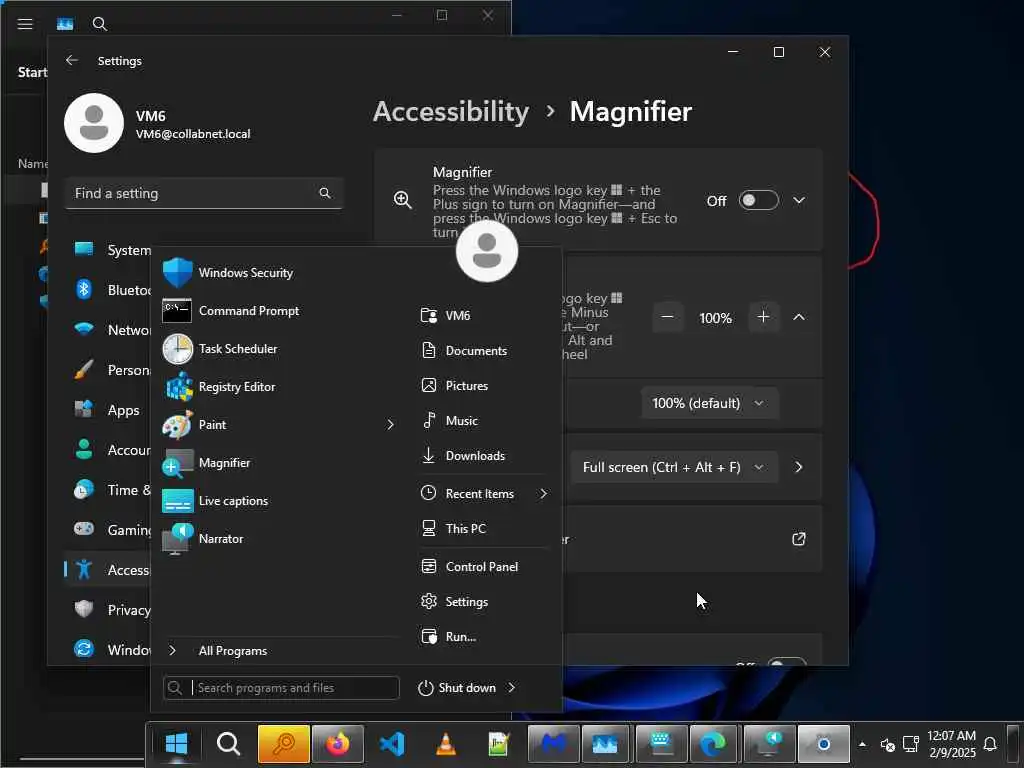Screen dimensions: 1024x768
Task: Collapse the zoom level section chevron
Action: pos(799,317)
